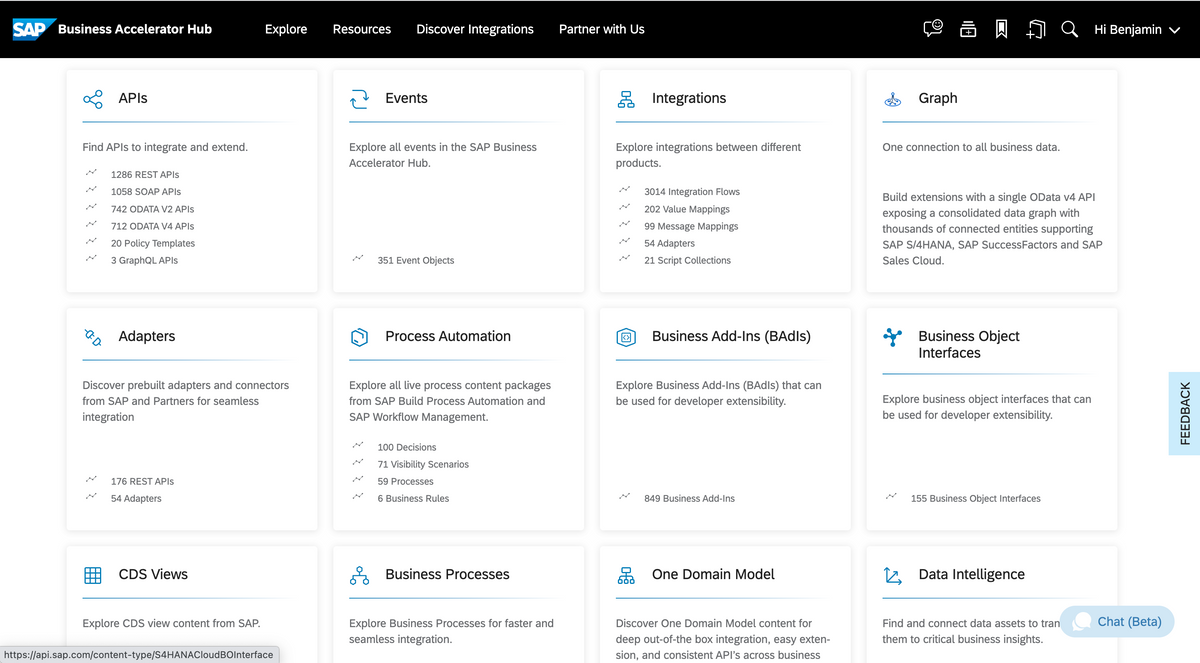
Task: Click trend icon beside 3014 Integration Flows
Action: click(625, 191)
